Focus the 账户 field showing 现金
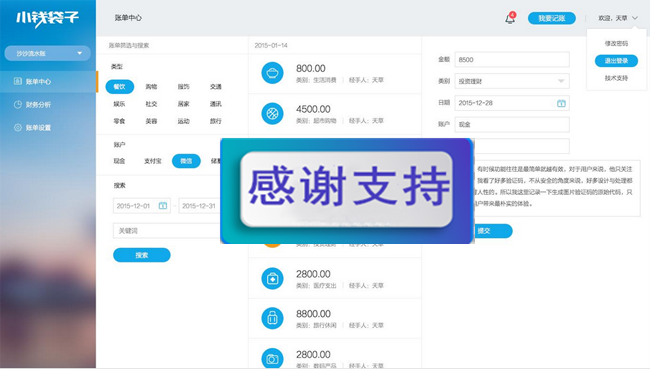The height and width of the screenshot is (371, 650). [x=512, y=124]
